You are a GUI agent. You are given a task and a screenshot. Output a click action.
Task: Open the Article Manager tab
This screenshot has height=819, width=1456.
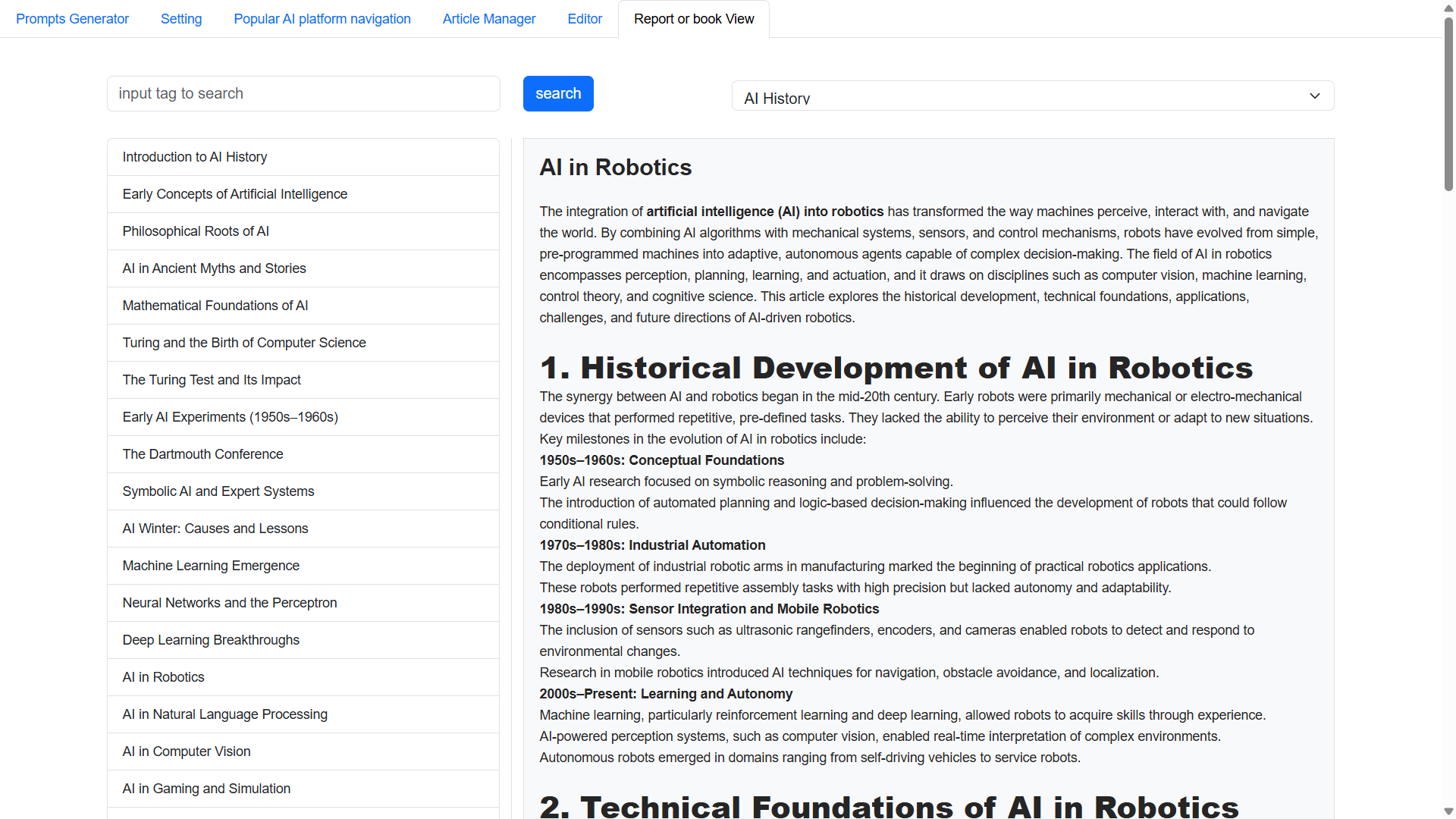coord(489,19)
